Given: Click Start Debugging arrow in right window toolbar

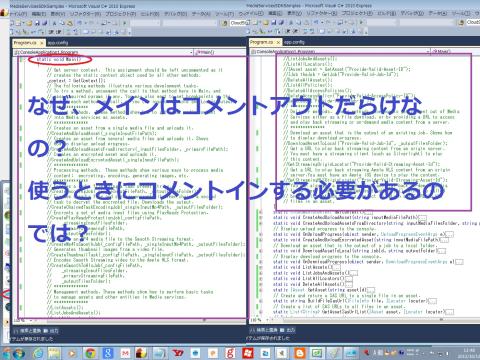Looking at the screenshot, I should tap(361, 23).
